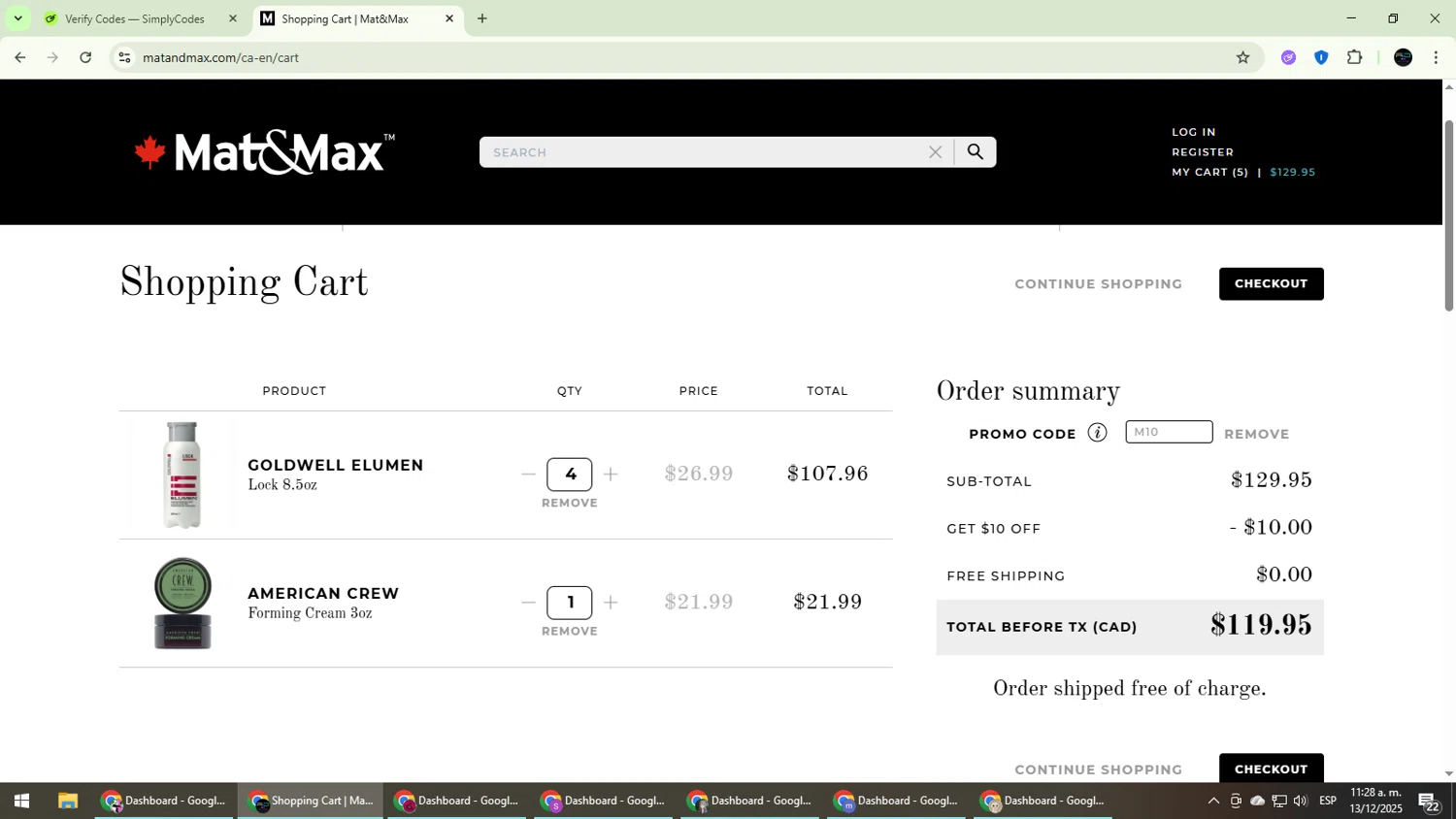
Task: Open a new browser tab
Action: click(x=482, y=18)
